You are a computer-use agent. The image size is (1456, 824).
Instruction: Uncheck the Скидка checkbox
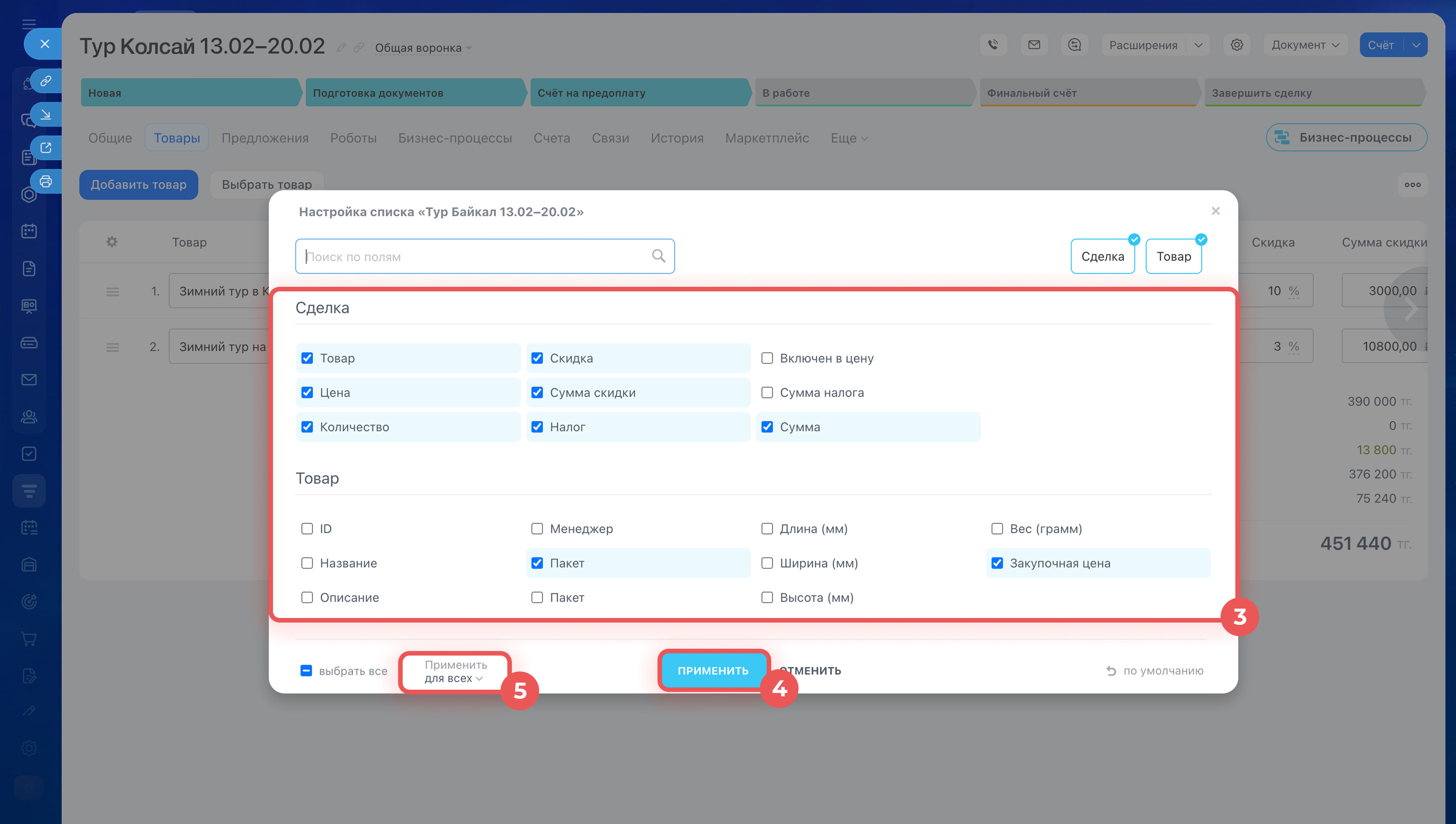pyautogui.click(x=537, y=358)
